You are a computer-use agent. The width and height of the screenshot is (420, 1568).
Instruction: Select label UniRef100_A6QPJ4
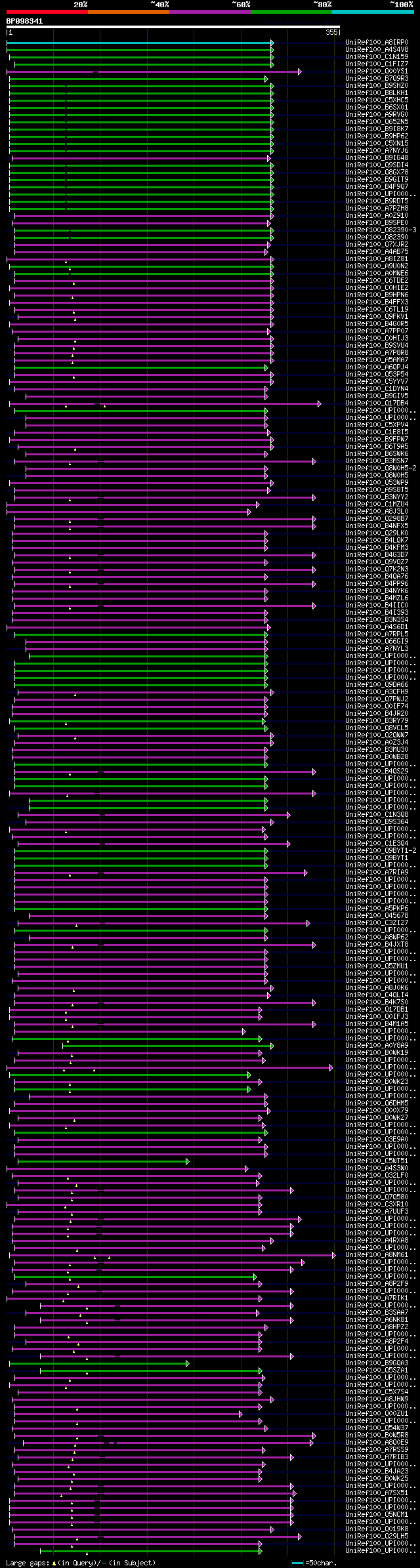pyautogui.click(x=377, y=367)
